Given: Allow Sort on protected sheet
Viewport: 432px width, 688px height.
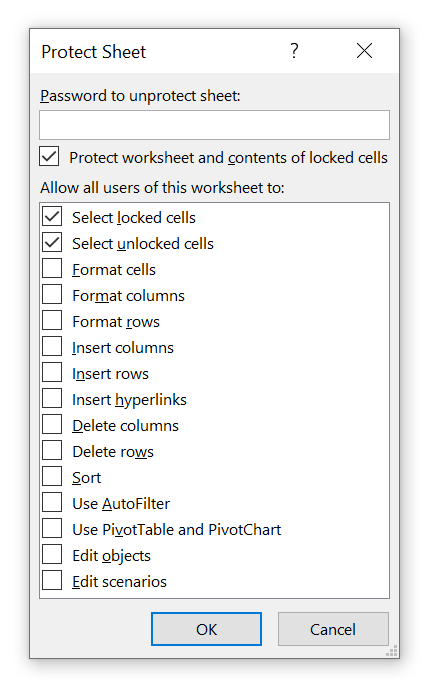Looking at the screenshot, I should [52, 477].
